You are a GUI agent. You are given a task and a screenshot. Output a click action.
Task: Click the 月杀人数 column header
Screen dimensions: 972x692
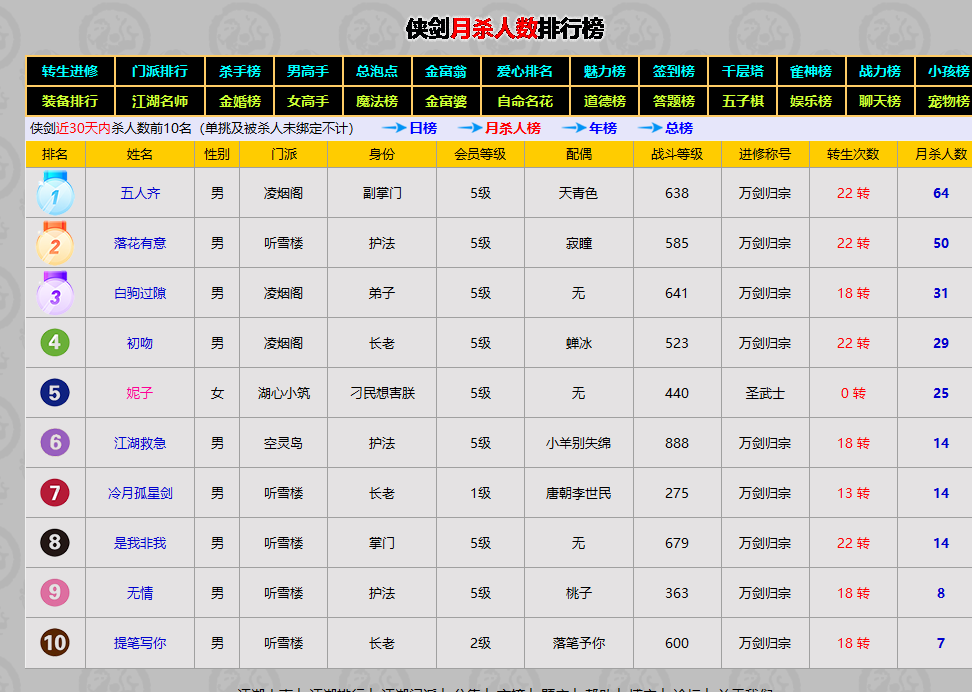coord(940,154)
